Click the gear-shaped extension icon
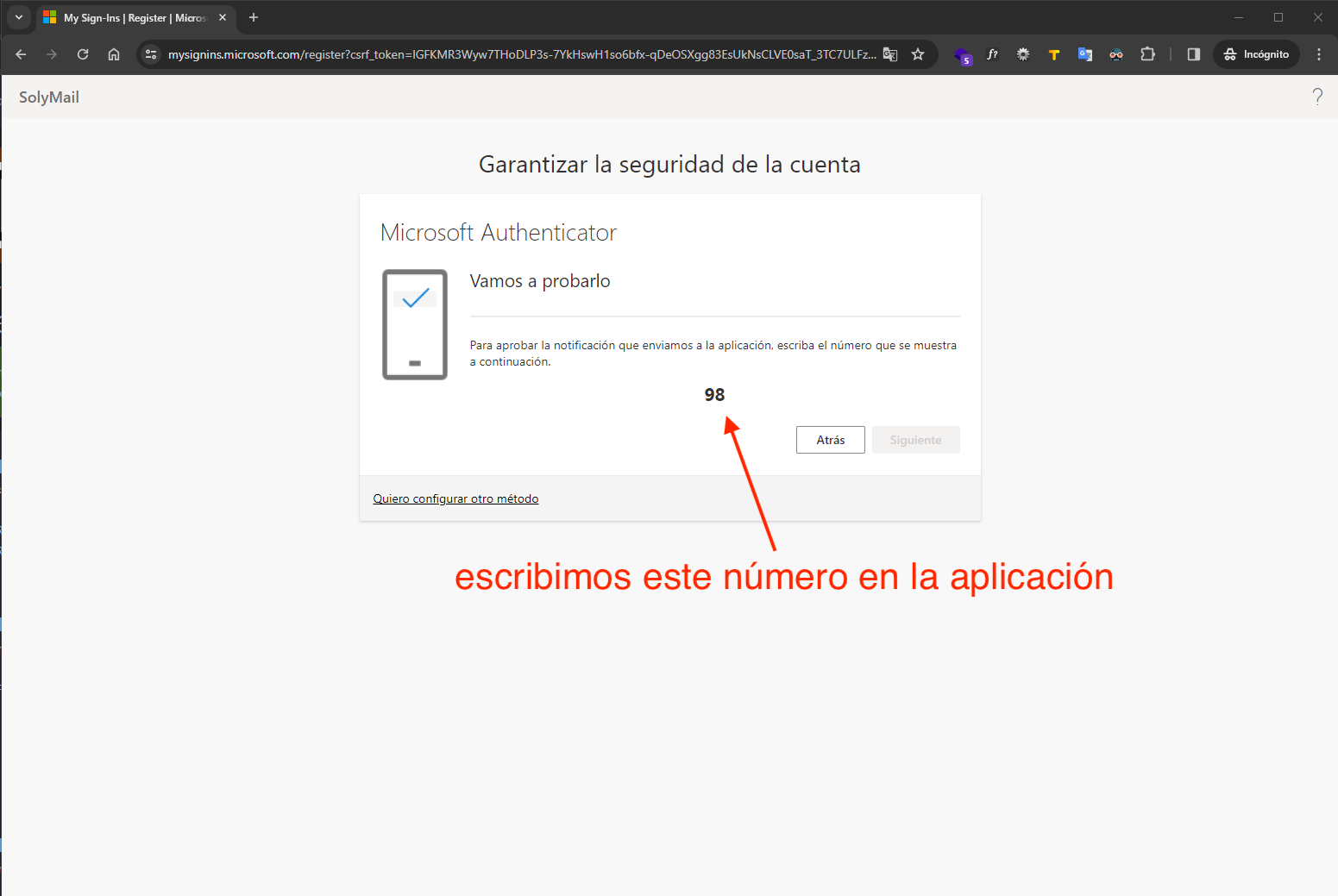The width and height of the screenshot is (1338, 896). tap(1023, 54)
